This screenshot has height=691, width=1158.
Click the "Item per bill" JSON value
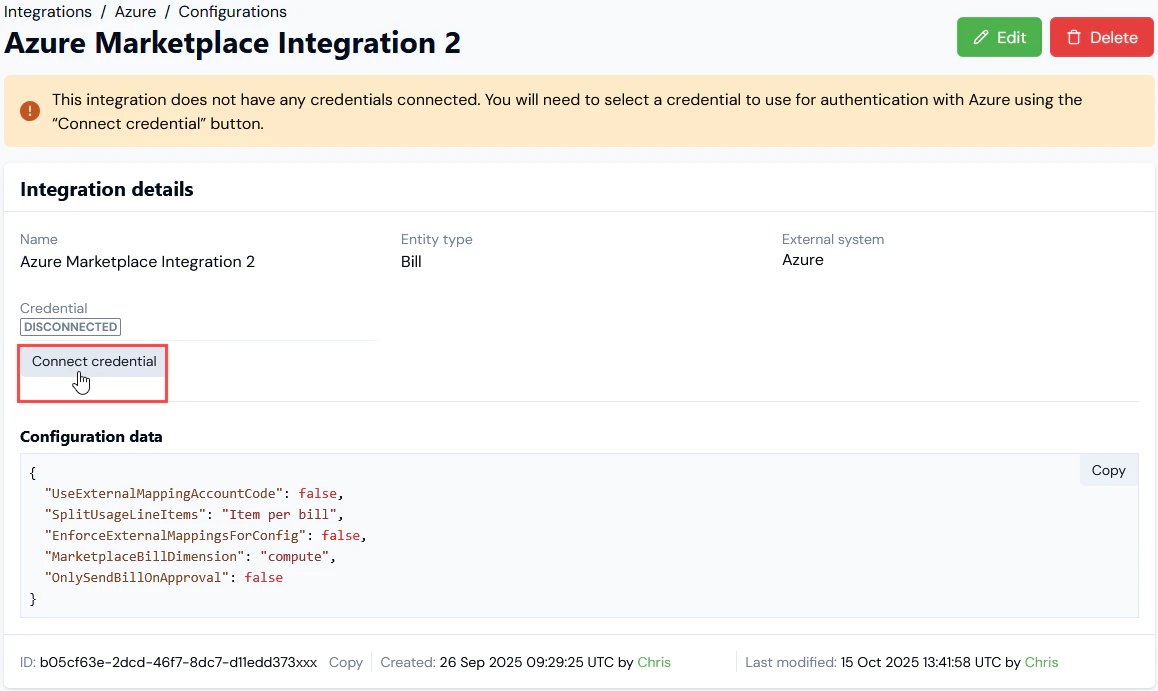point(279,514)
